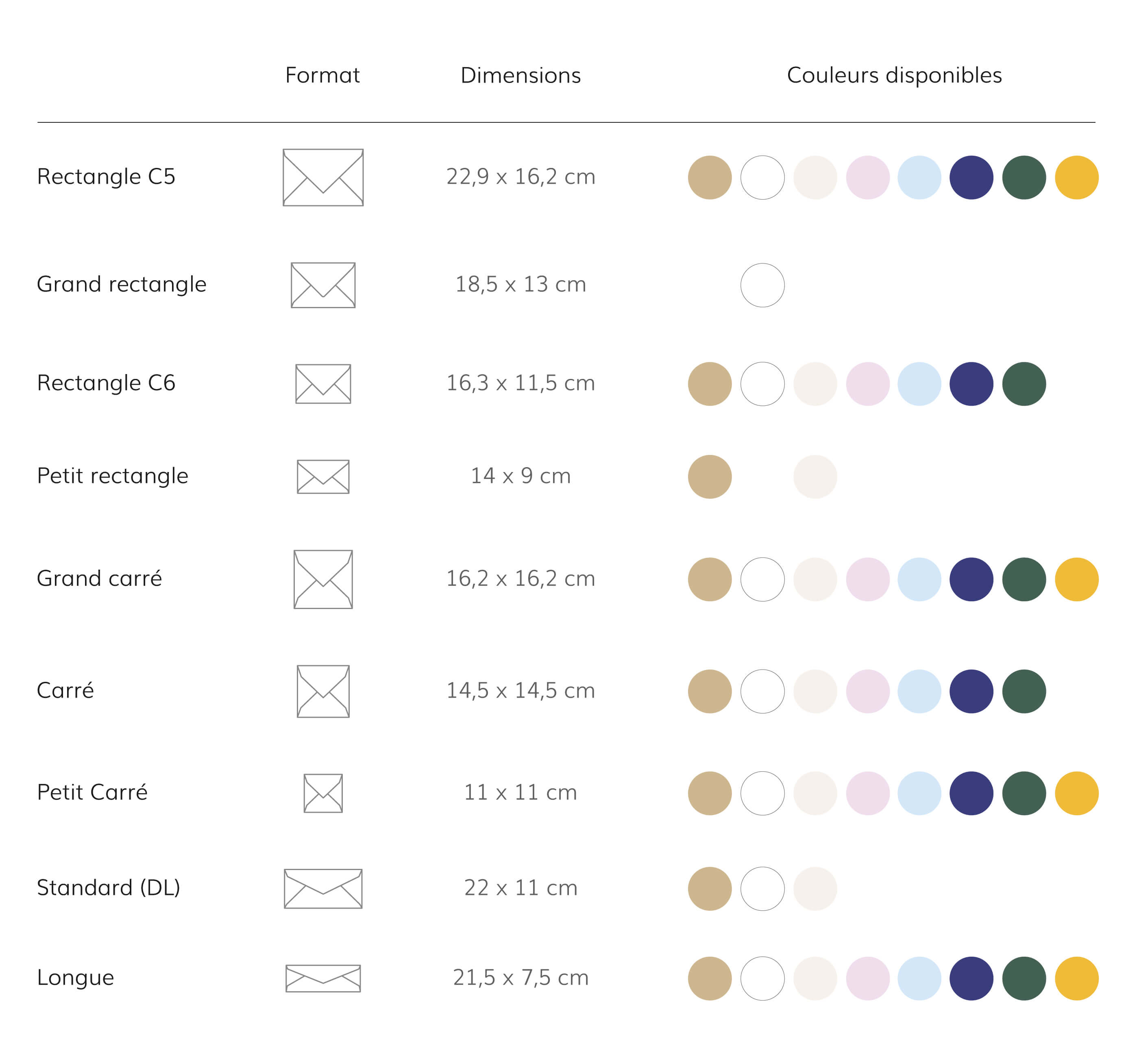Click the Petit rectangle envelope icon
Viewport: 1137px width, 1064px height.
[323, 476]
